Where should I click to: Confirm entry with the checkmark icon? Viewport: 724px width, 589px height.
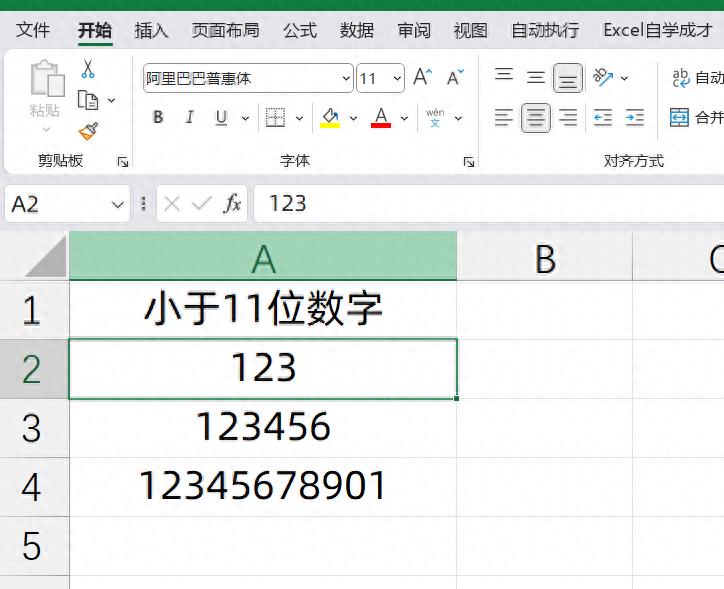click(201, 204)
